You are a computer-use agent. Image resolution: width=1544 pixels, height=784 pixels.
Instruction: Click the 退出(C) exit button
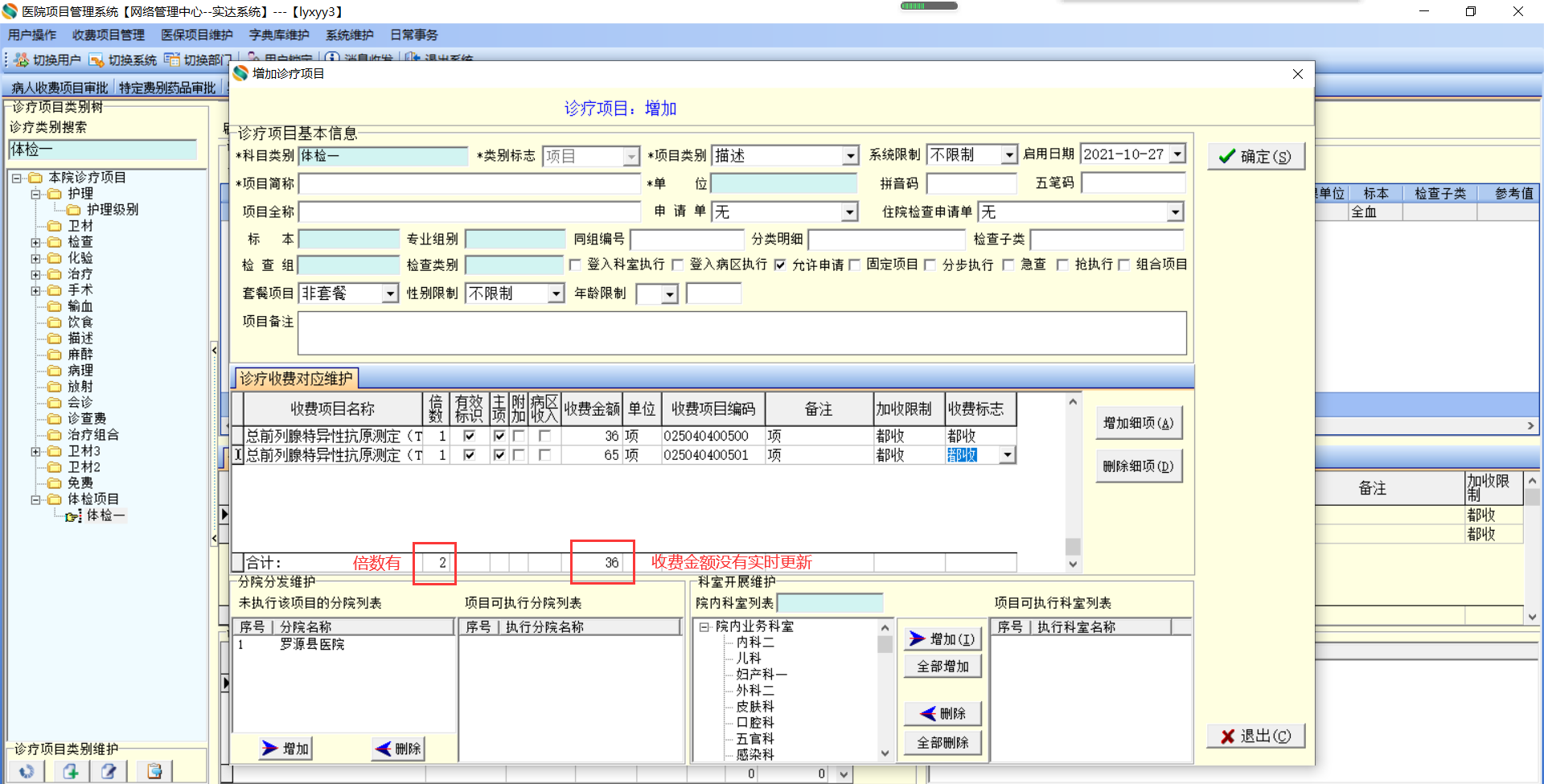point(1256,736)
